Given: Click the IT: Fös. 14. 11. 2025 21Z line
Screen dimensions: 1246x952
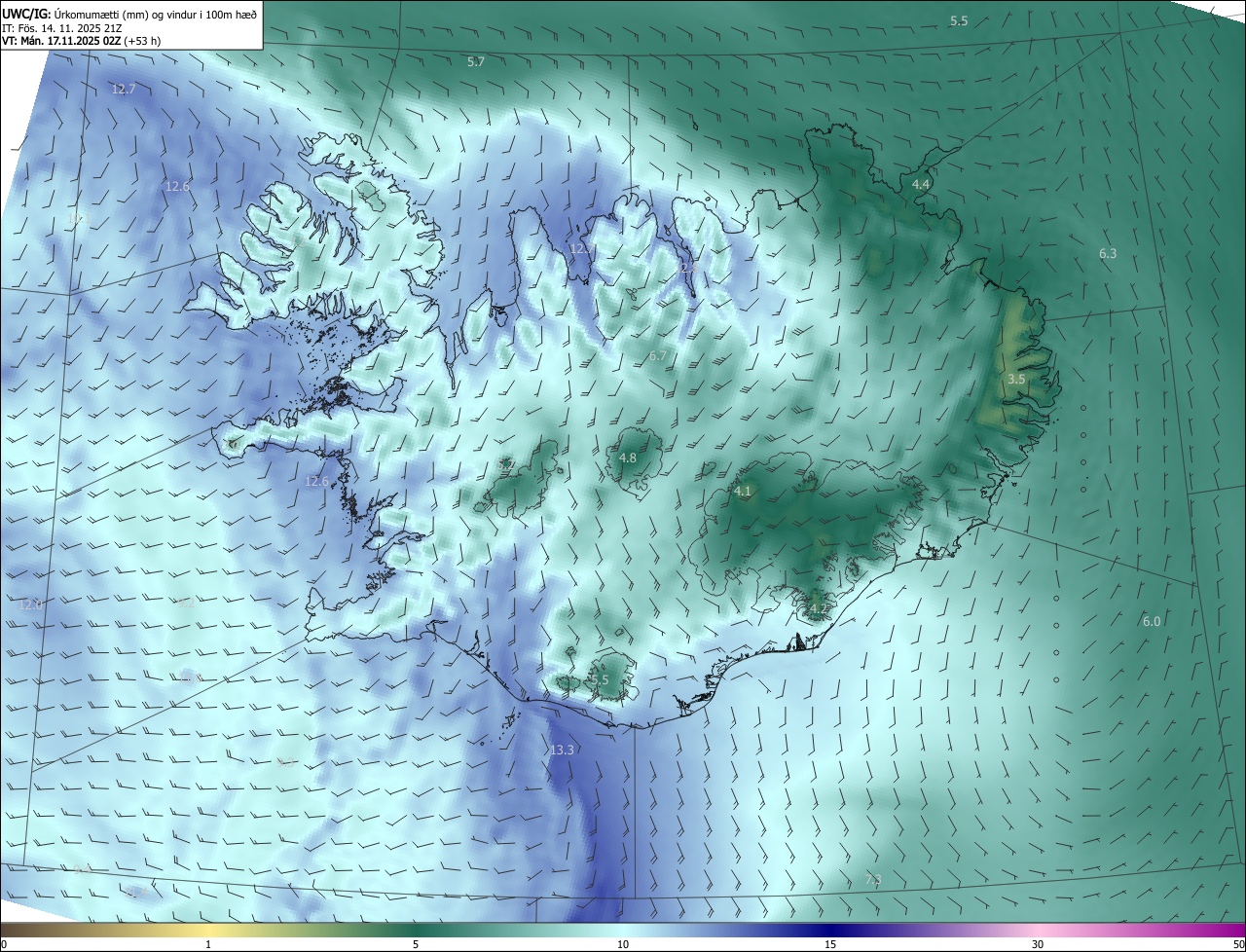Looking at the screenshot, I should click(x=62, y=28).
